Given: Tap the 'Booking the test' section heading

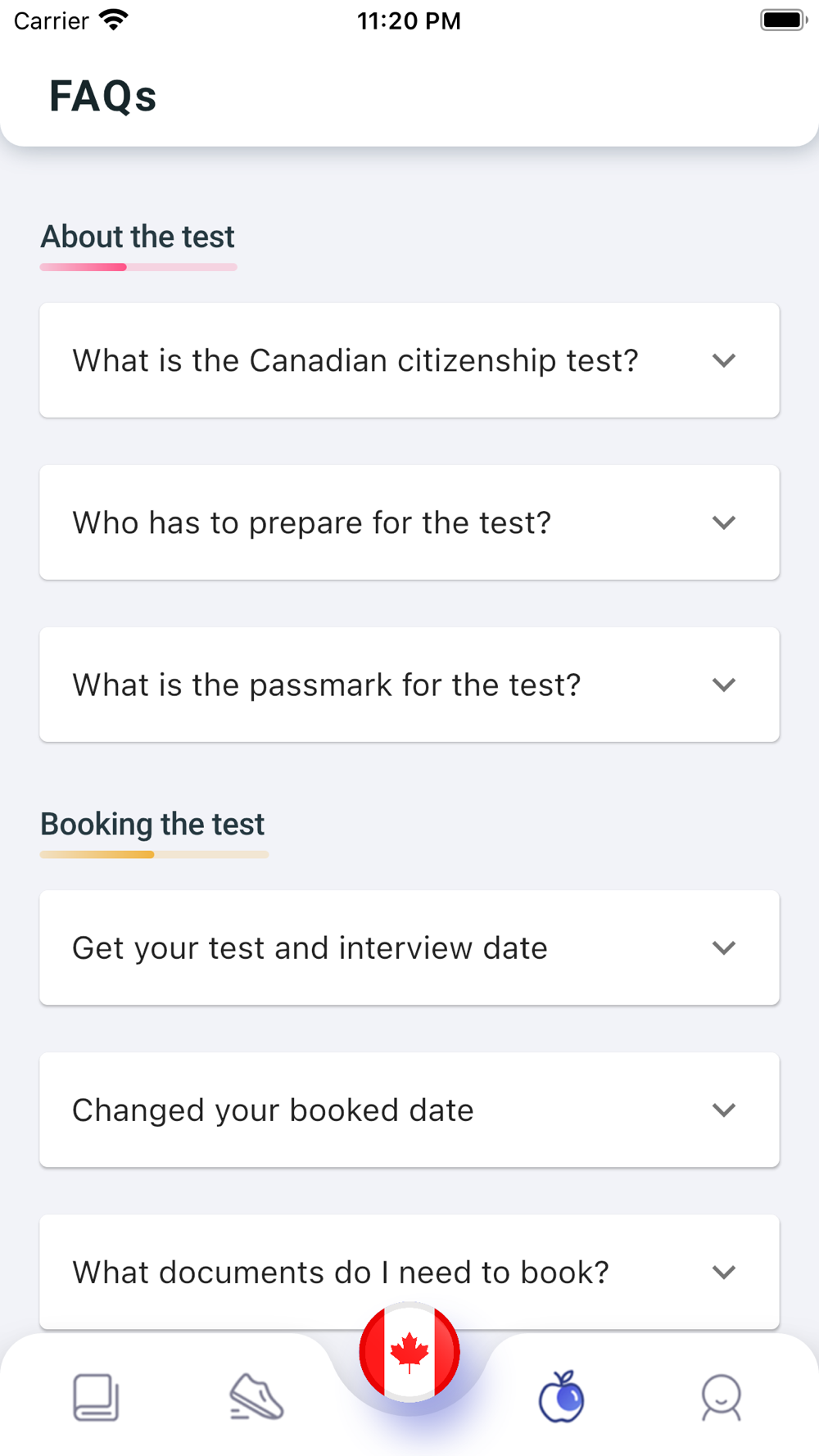Looking at the screenshot, I should (152, 824).
